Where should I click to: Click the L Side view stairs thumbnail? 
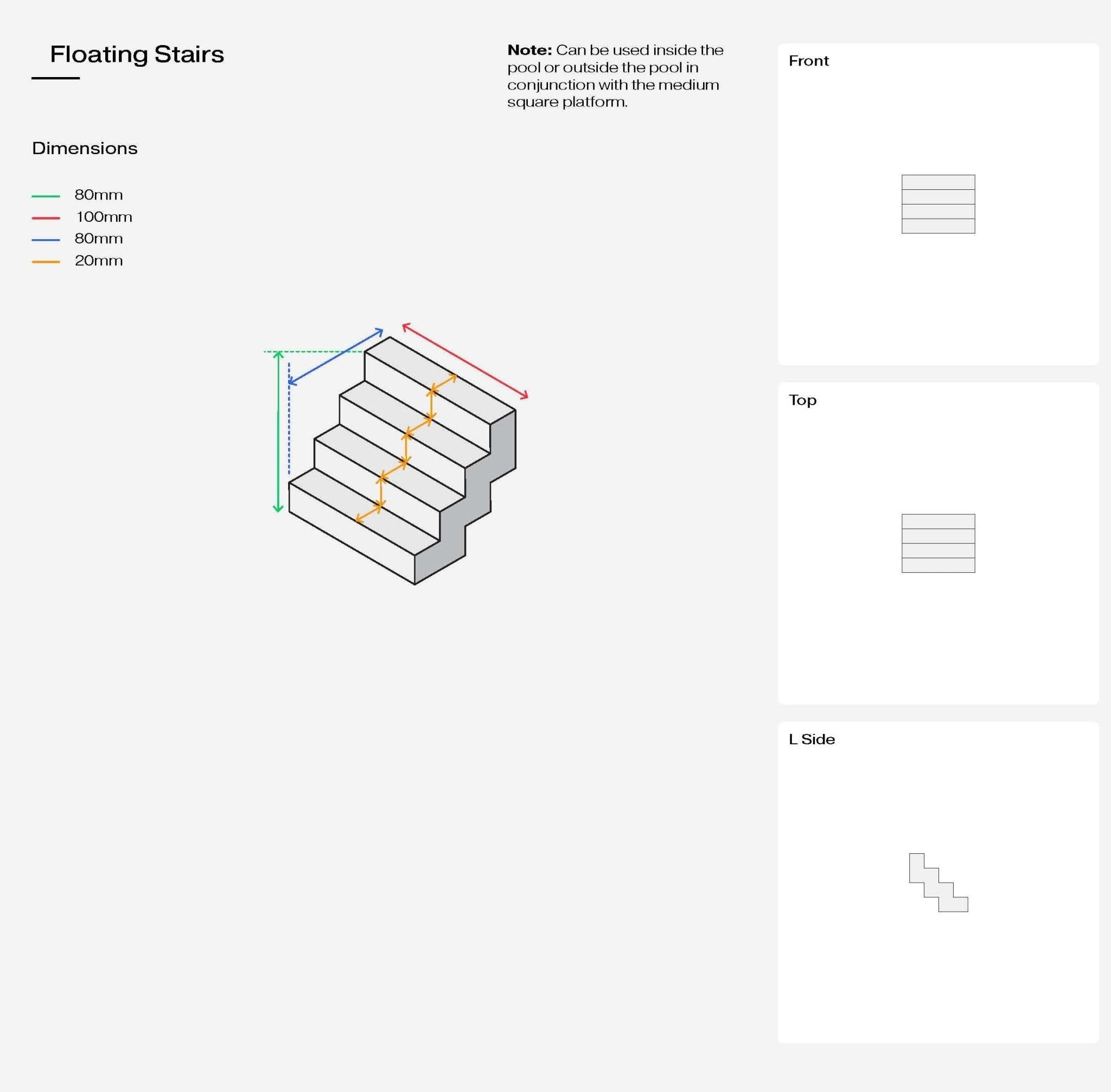point(938,883)
